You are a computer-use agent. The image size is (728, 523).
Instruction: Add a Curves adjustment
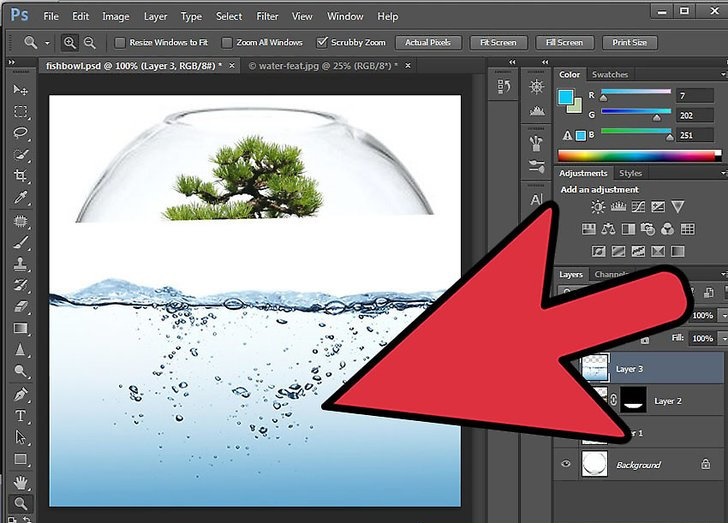click(x=638, y=207)
